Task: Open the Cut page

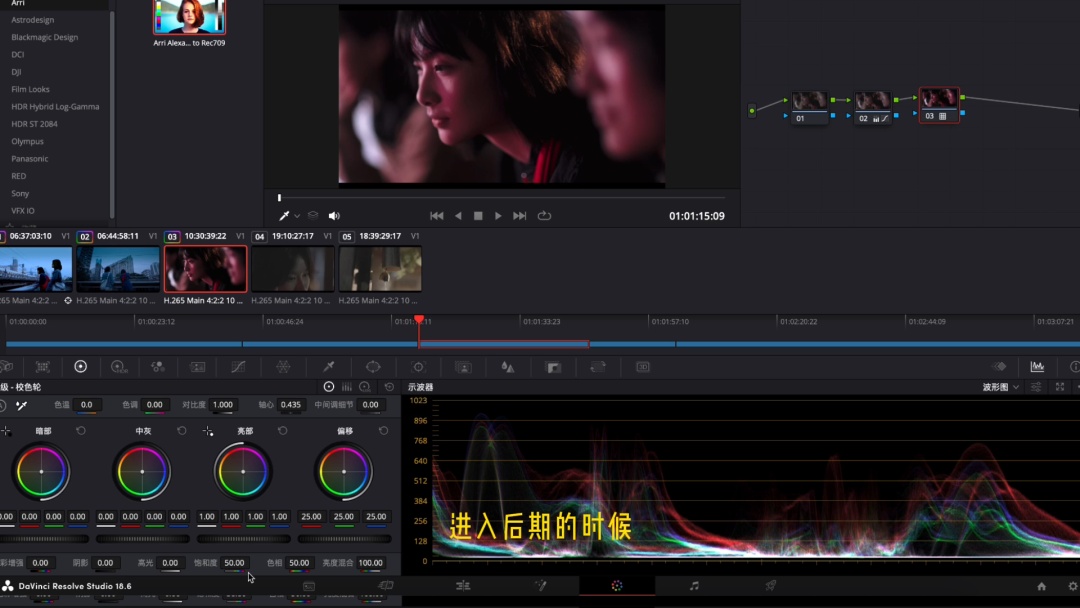Action: tap(386, 586)
